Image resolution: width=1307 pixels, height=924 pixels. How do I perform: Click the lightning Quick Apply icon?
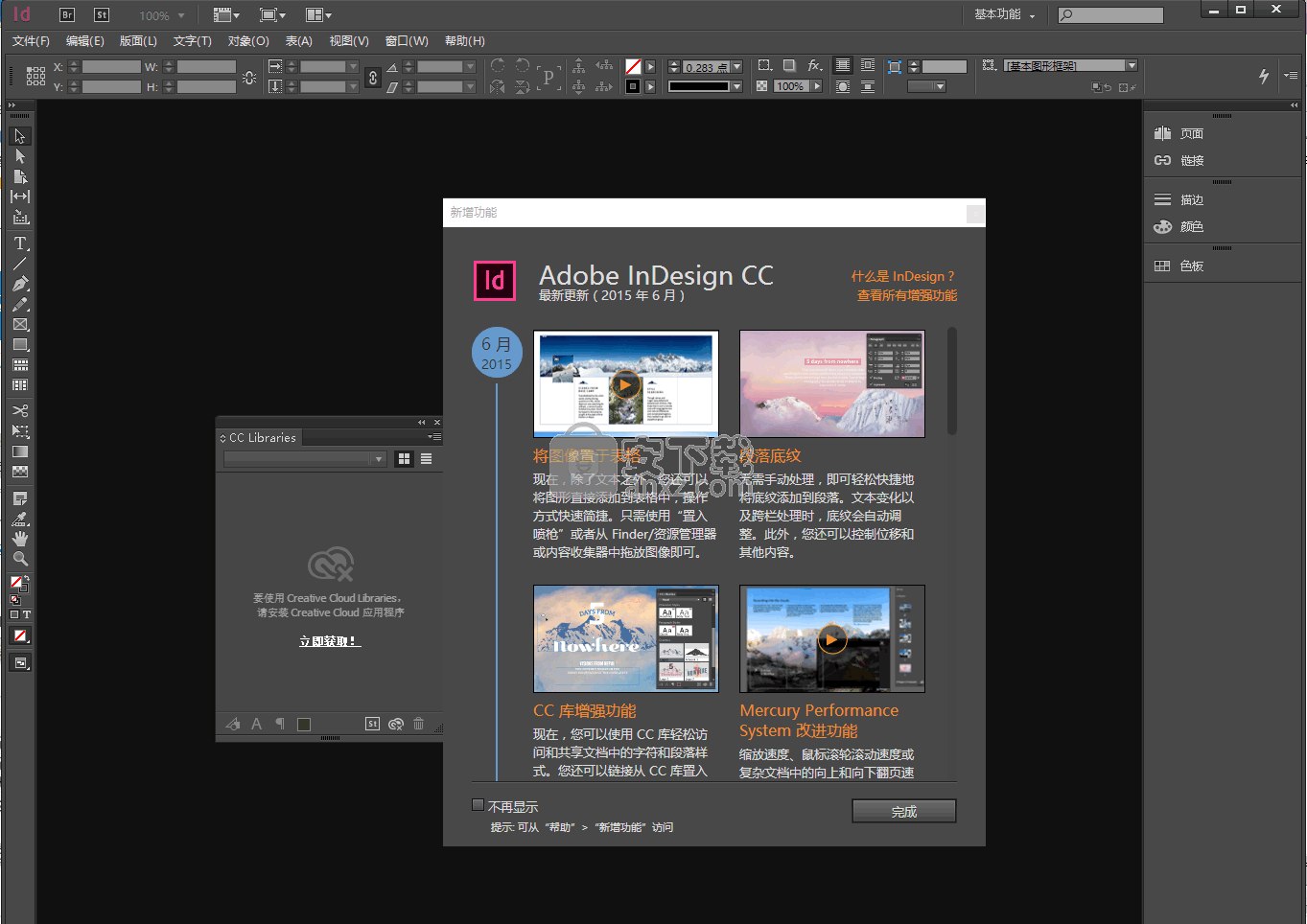pyautogui.click(x=1264, y=76)
